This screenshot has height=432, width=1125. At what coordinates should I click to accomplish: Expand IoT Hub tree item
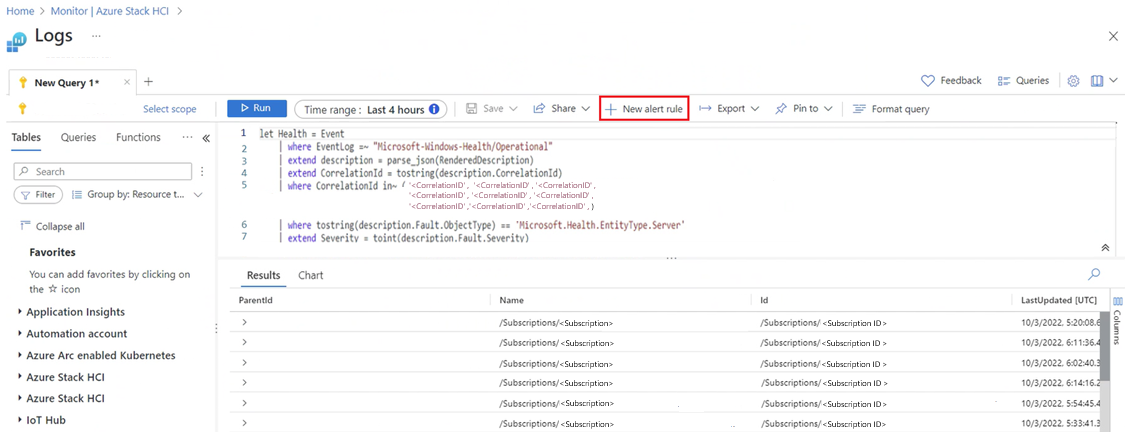19,420
